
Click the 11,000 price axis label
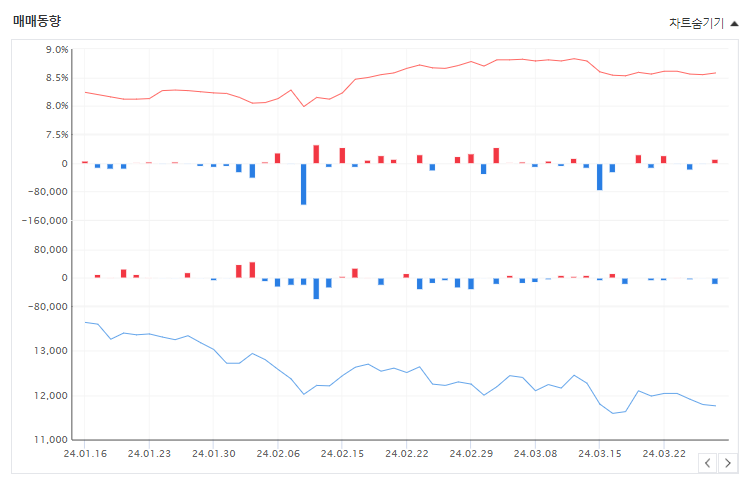click(x=51, y=440)
